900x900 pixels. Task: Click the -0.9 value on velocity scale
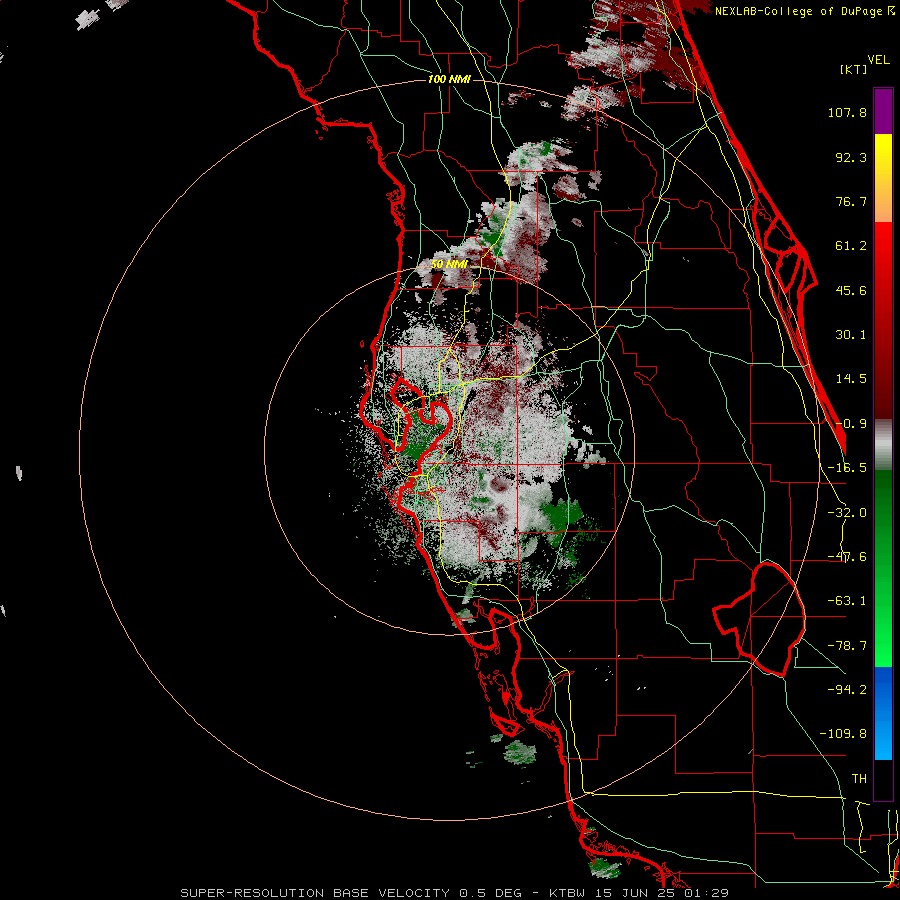851,424
